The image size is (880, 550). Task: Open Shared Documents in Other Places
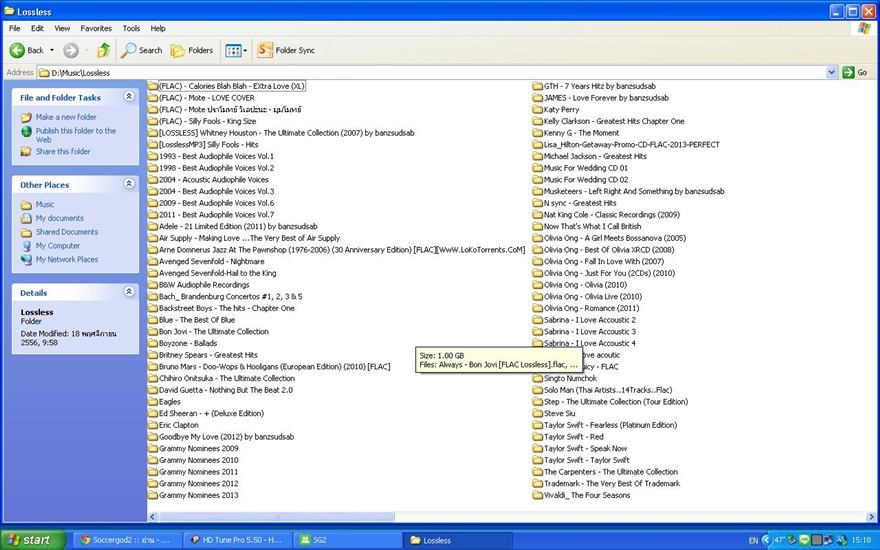pyautogui.click(x=67, y=232)
